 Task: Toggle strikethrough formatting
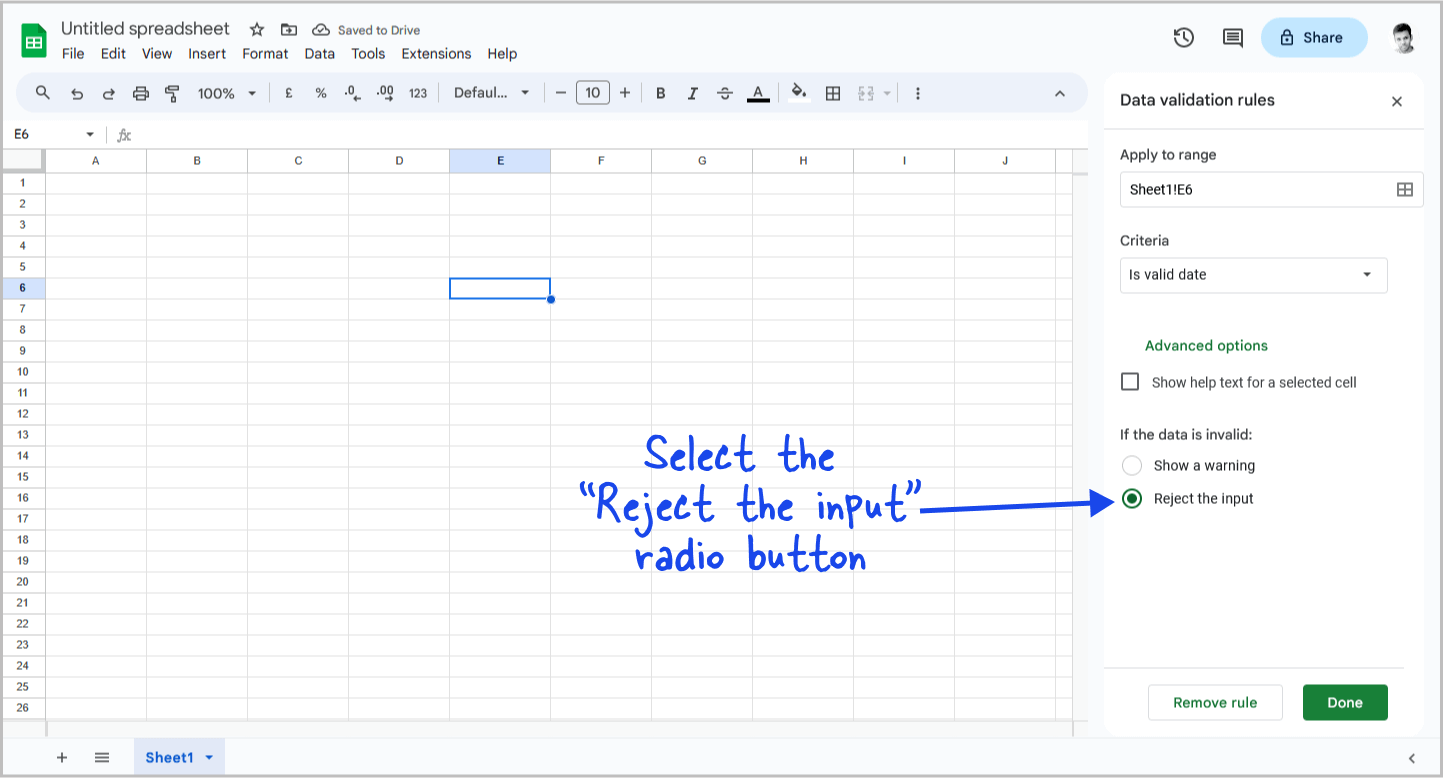[725, 92]
